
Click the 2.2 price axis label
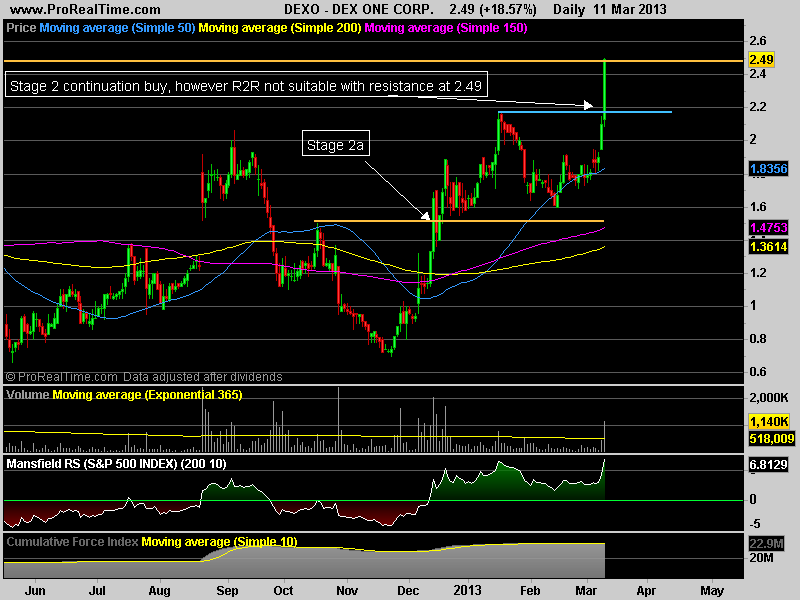pyautogui.click(x=758, y=107)
